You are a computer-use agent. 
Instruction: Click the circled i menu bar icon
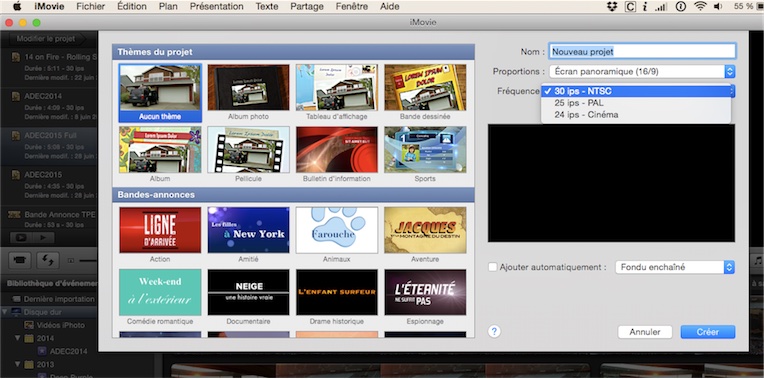(681, 6)
